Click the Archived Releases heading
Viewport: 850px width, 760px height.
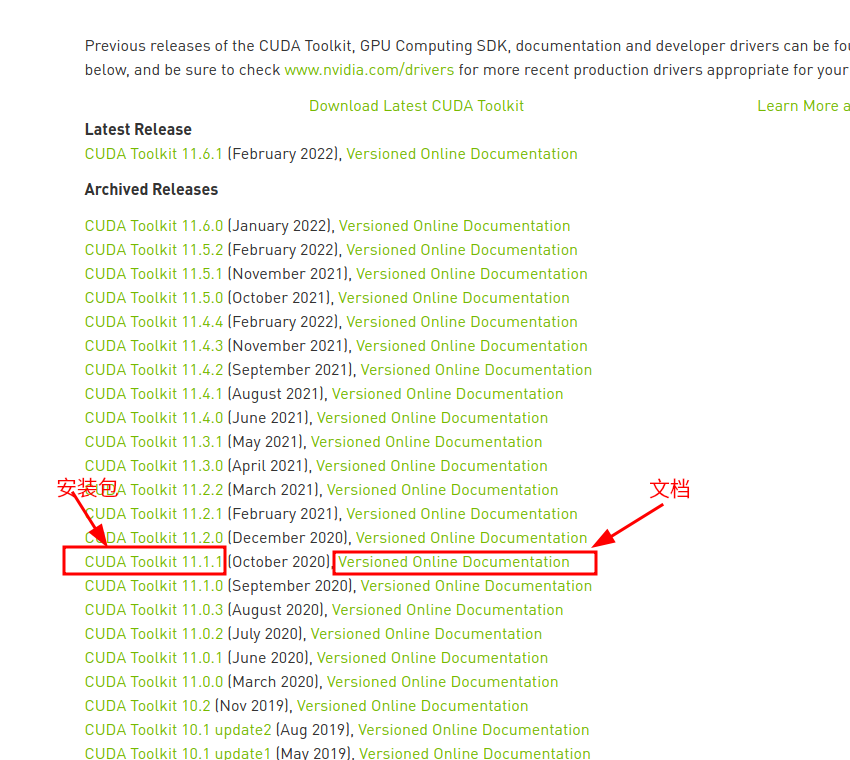pos(151,190)
